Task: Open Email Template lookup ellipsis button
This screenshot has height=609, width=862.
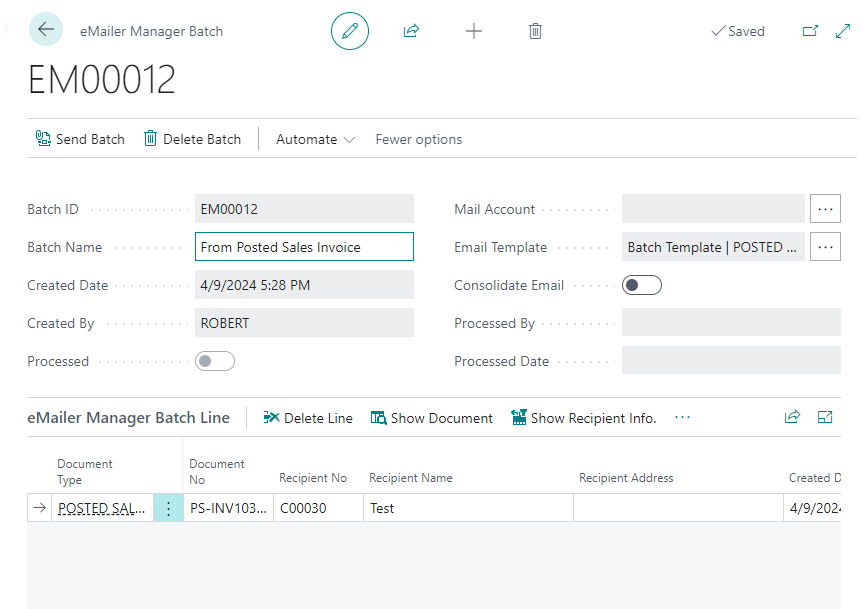Action: click(825, 247)
